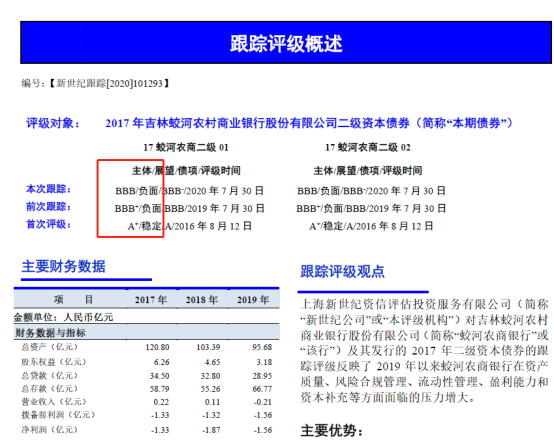This screenshot has height=441, width=554.
Task: Click the document number 新世纪跟踪[2020]101293
Action: [109, 83]
